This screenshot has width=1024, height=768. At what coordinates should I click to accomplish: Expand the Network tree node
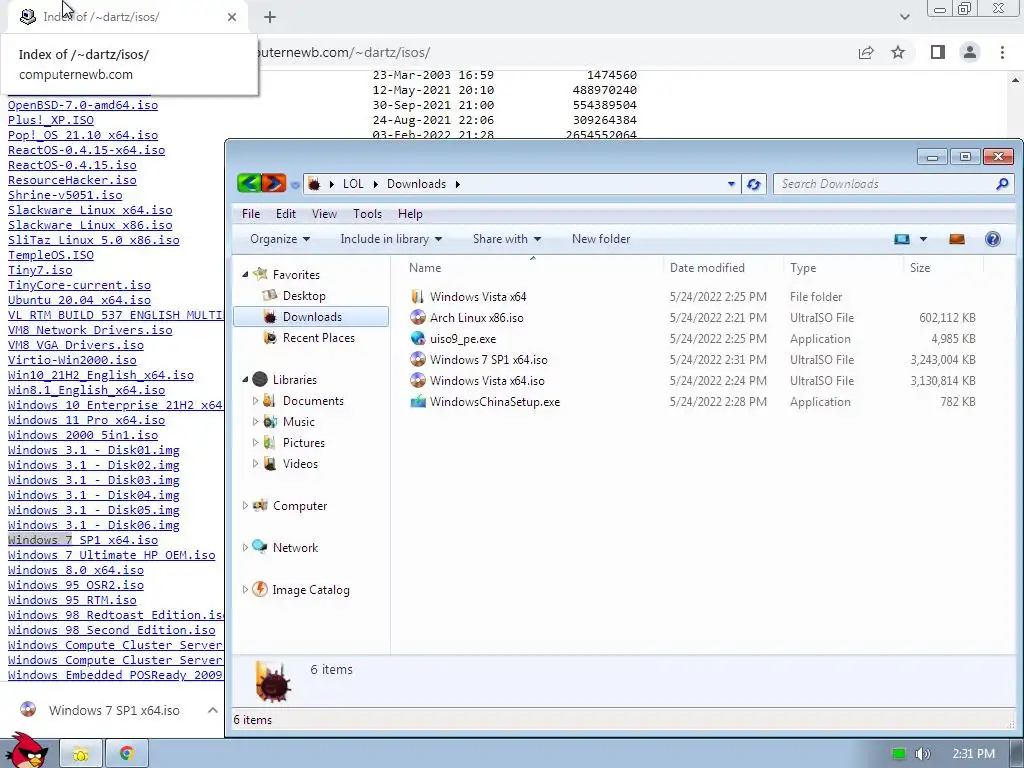[246, 547]
